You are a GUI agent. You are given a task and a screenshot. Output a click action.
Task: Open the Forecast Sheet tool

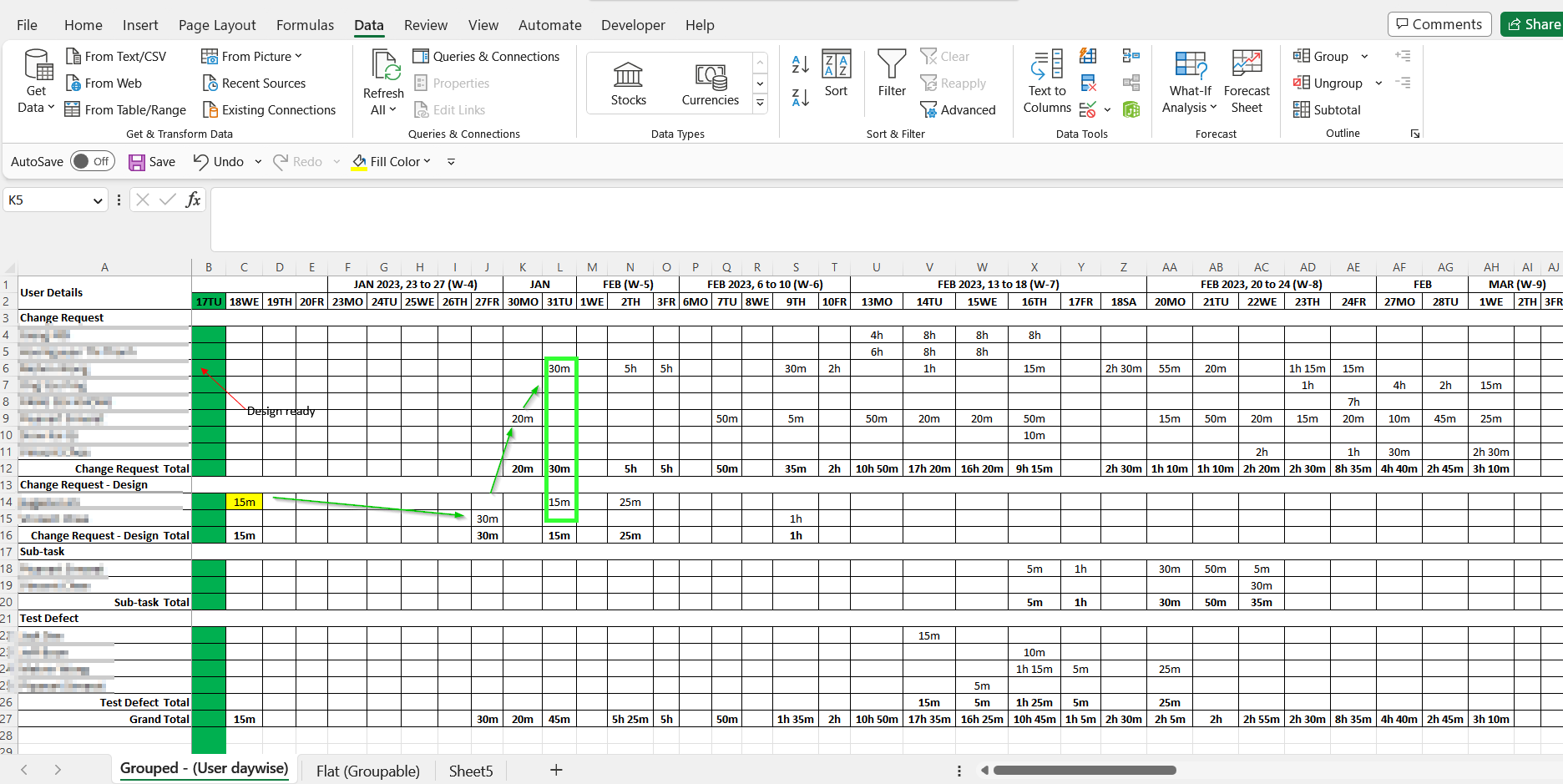1247,81
